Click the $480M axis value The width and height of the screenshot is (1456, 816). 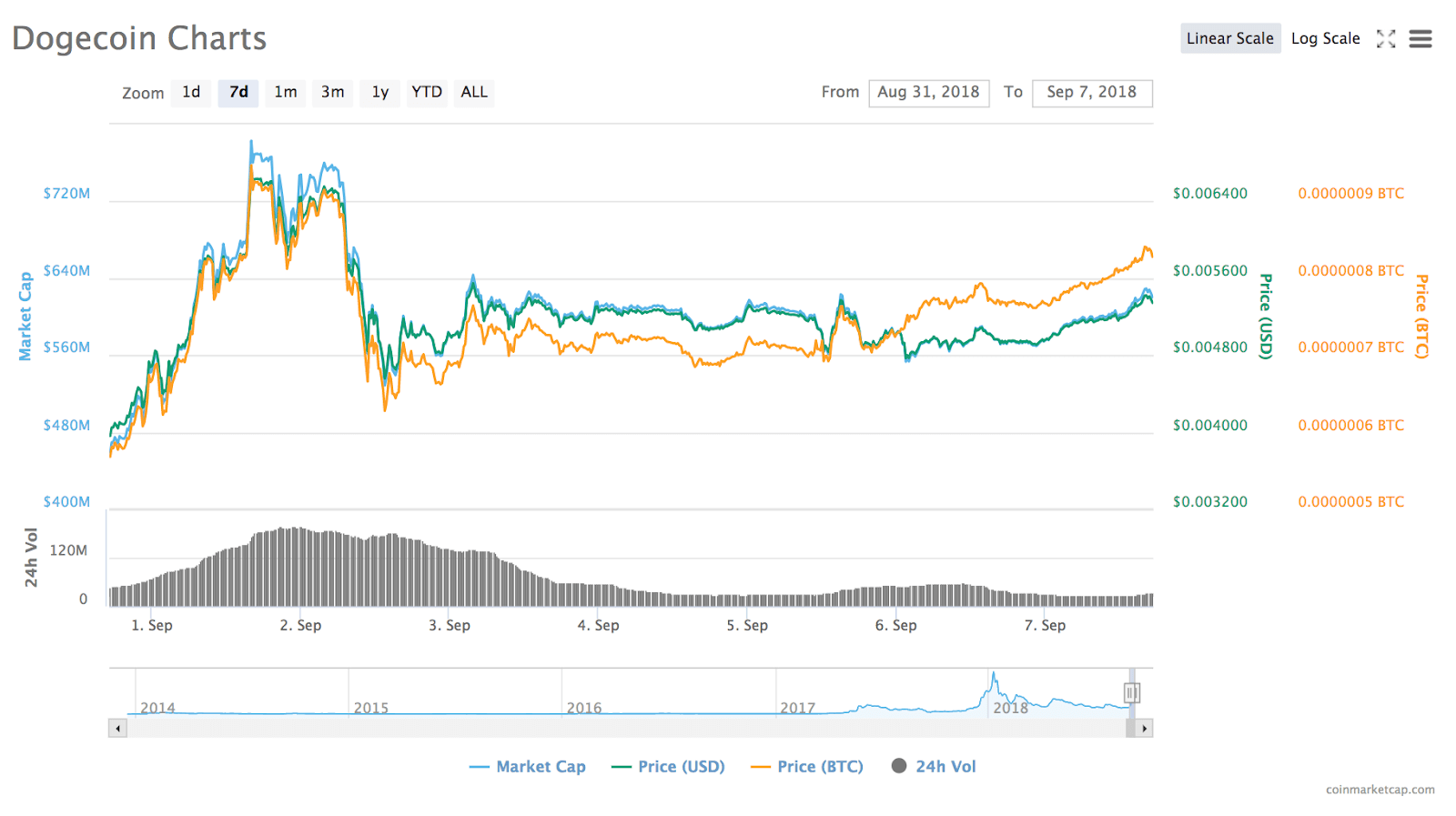[x=66, y=426]
